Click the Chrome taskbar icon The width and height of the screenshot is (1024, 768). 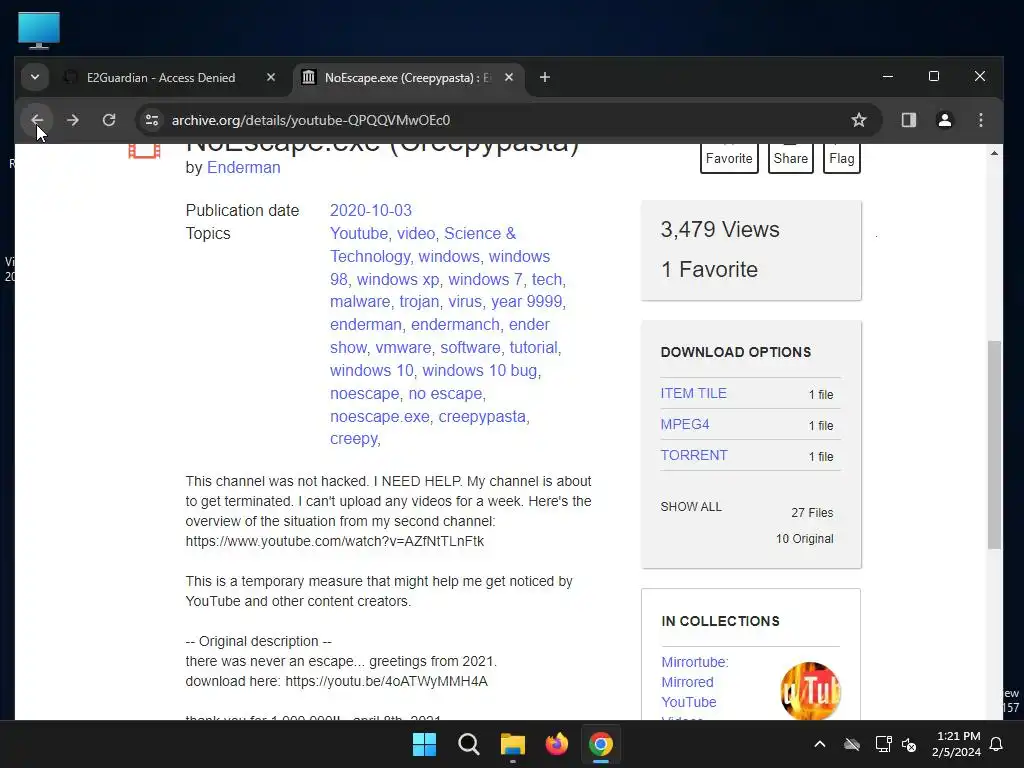[x=600, y=744]
